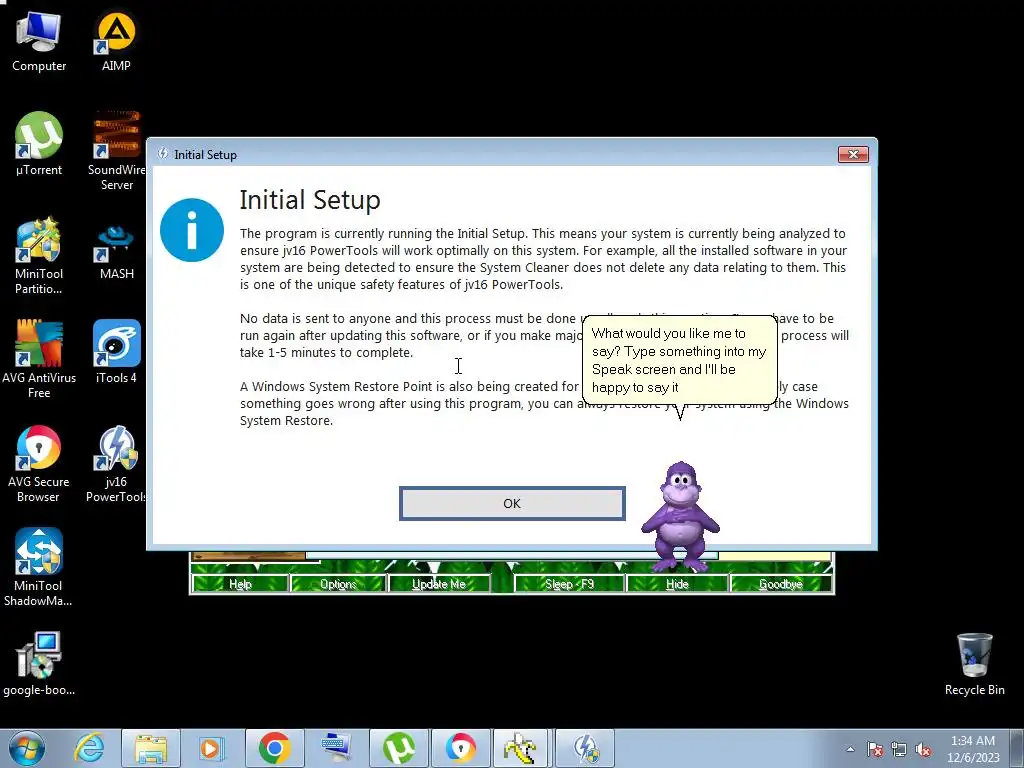Open AVG Secure Browser from the taskbar
This screenshot has width=1024, height=768.
pos(460,748)
